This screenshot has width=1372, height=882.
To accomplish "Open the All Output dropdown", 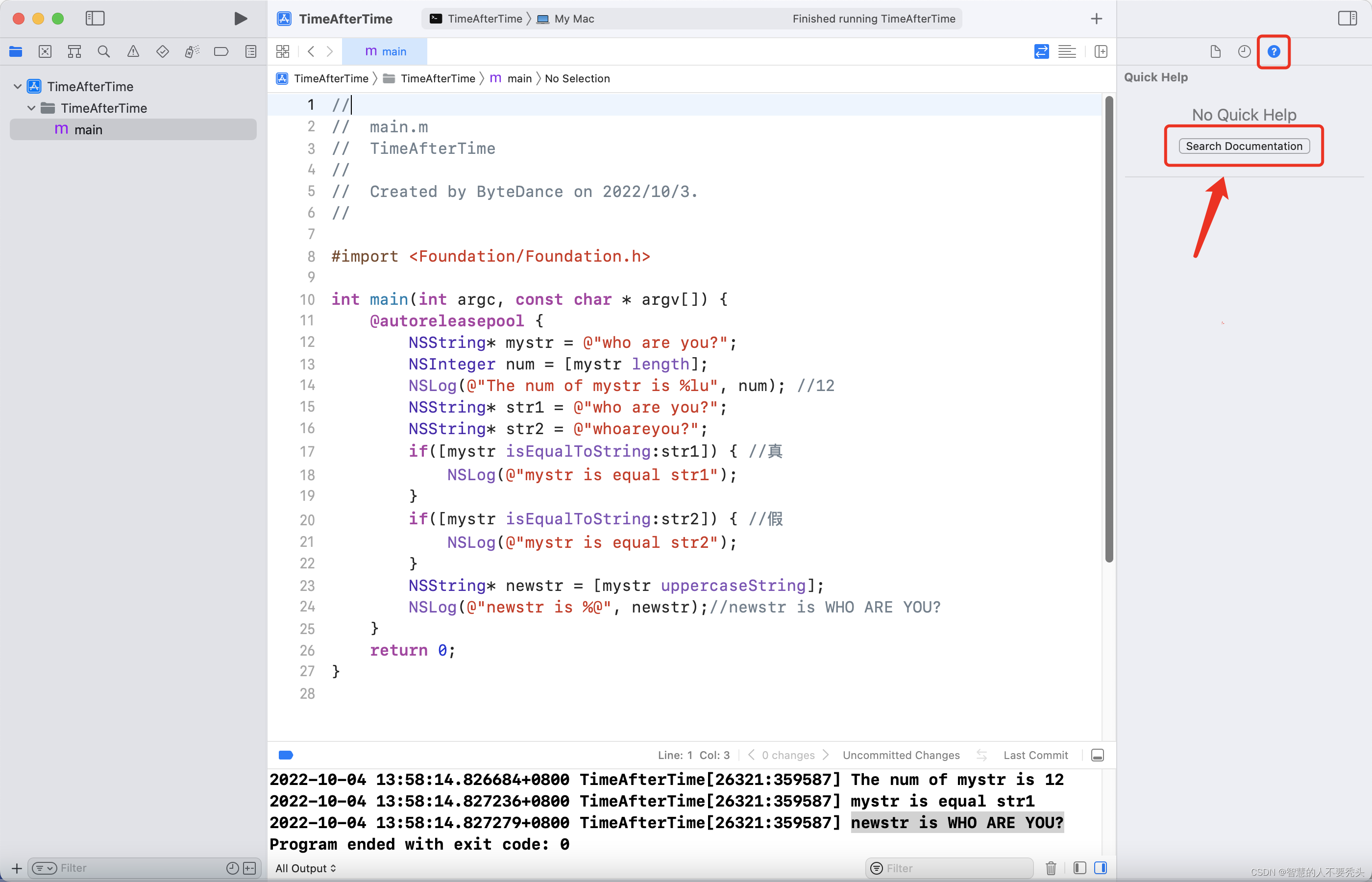I will pos(305,868).
